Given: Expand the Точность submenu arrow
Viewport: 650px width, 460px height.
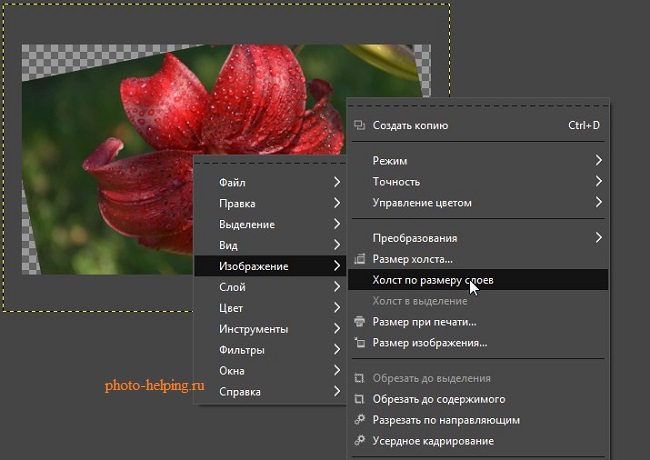Looking at the screenshot, I should (x=598, y=181).
